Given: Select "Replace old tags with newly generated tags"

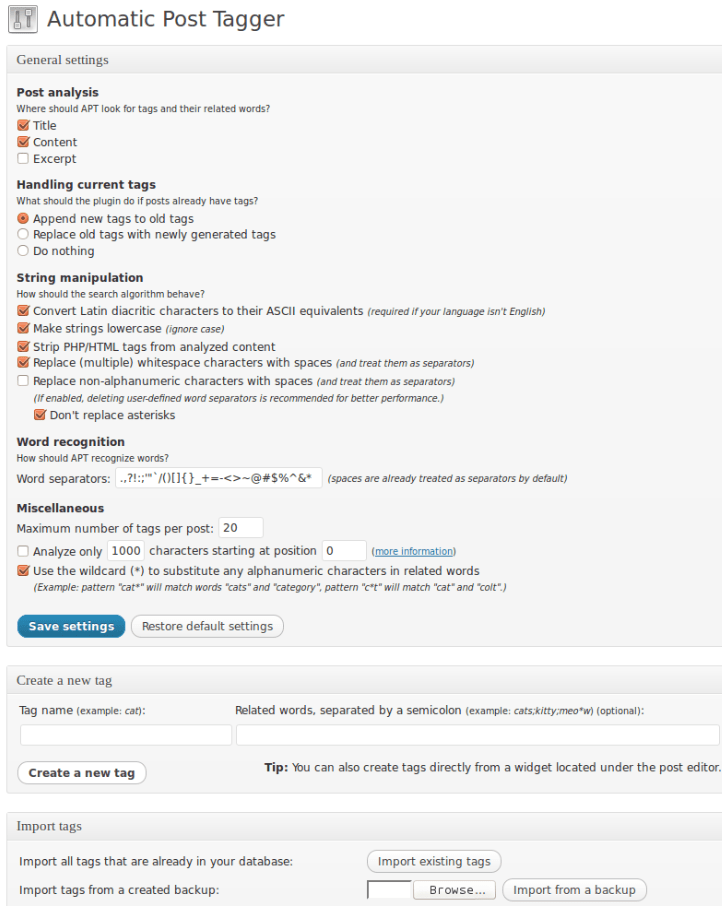Looking at the screenshot, I should 22,234.
